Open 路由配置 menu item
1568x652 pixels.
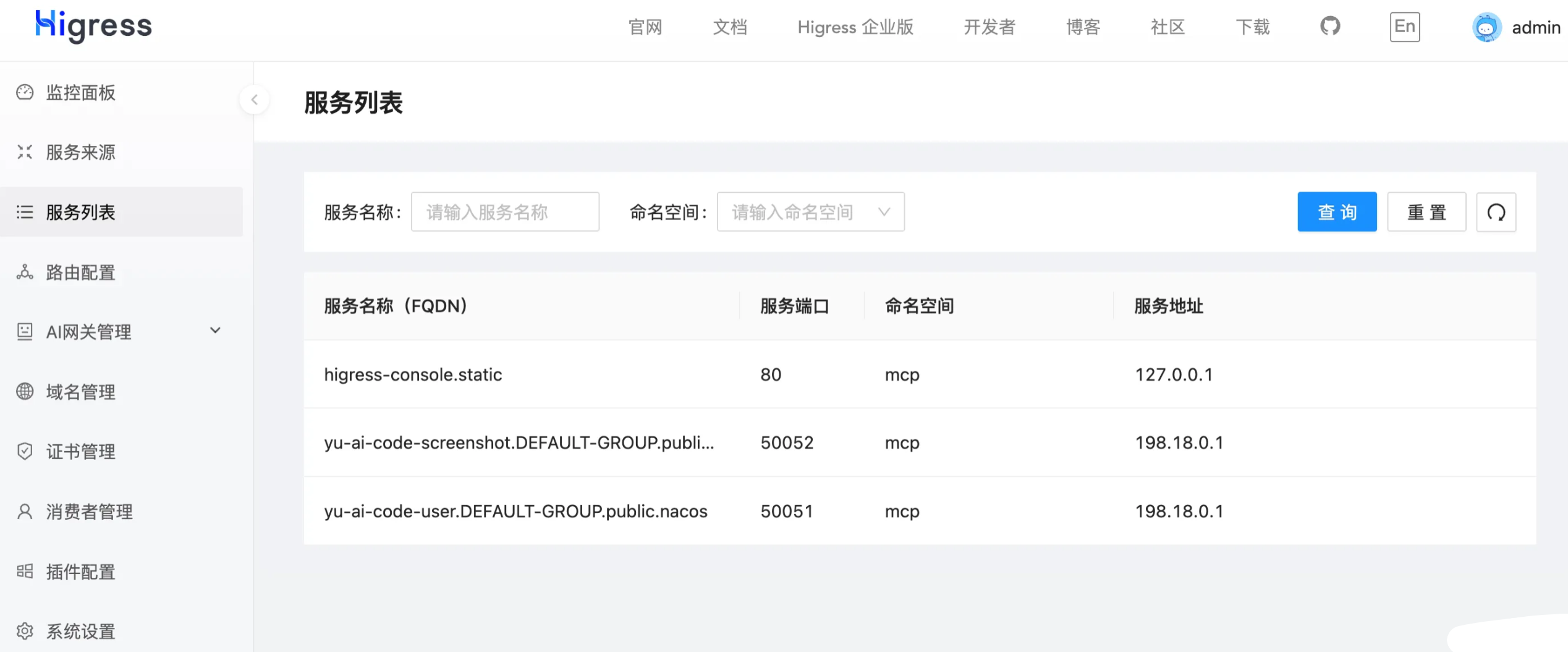pos(121,272)
